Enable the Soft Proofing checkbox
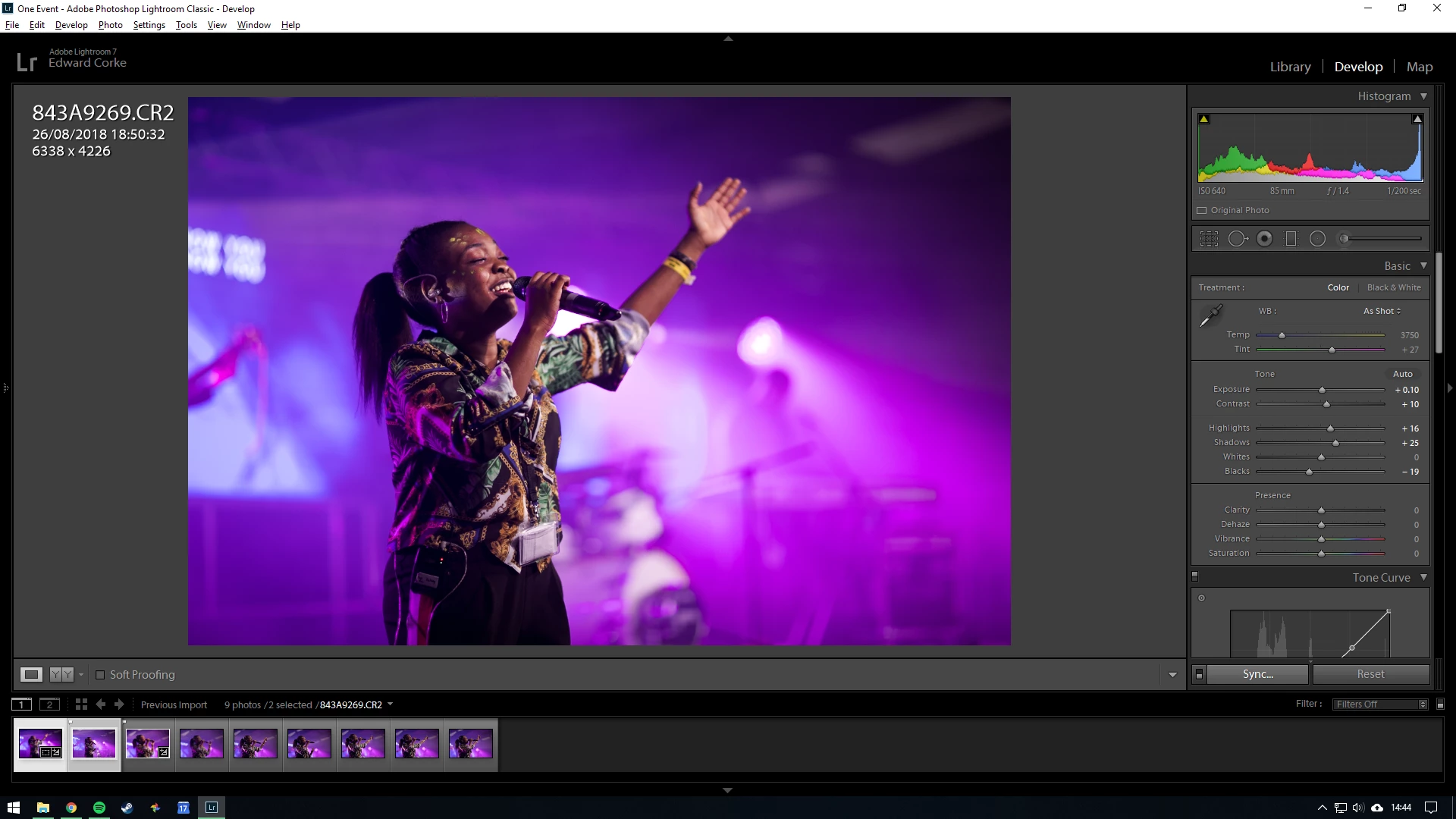The height and width of the screenshot is (819, 1456). [99, 675]
